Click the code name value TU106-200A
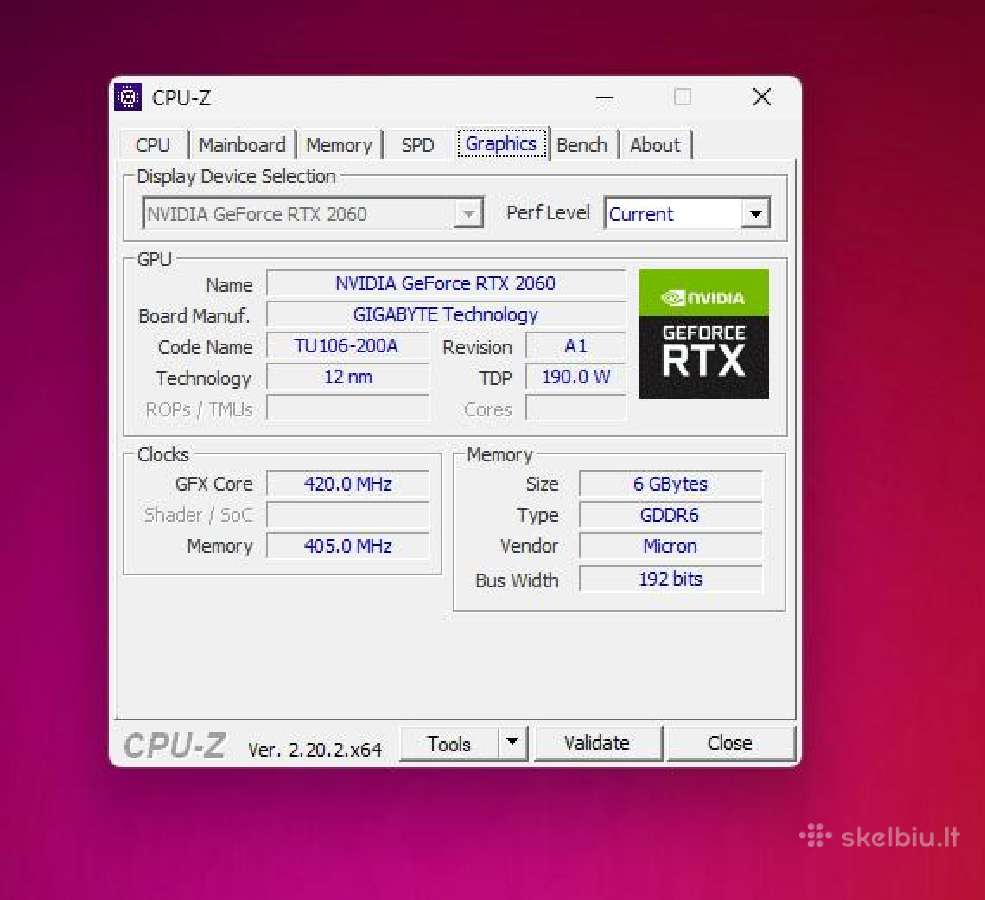Viewport: 985px width, 900px height. pyautogui.click(x=347, y=346)
